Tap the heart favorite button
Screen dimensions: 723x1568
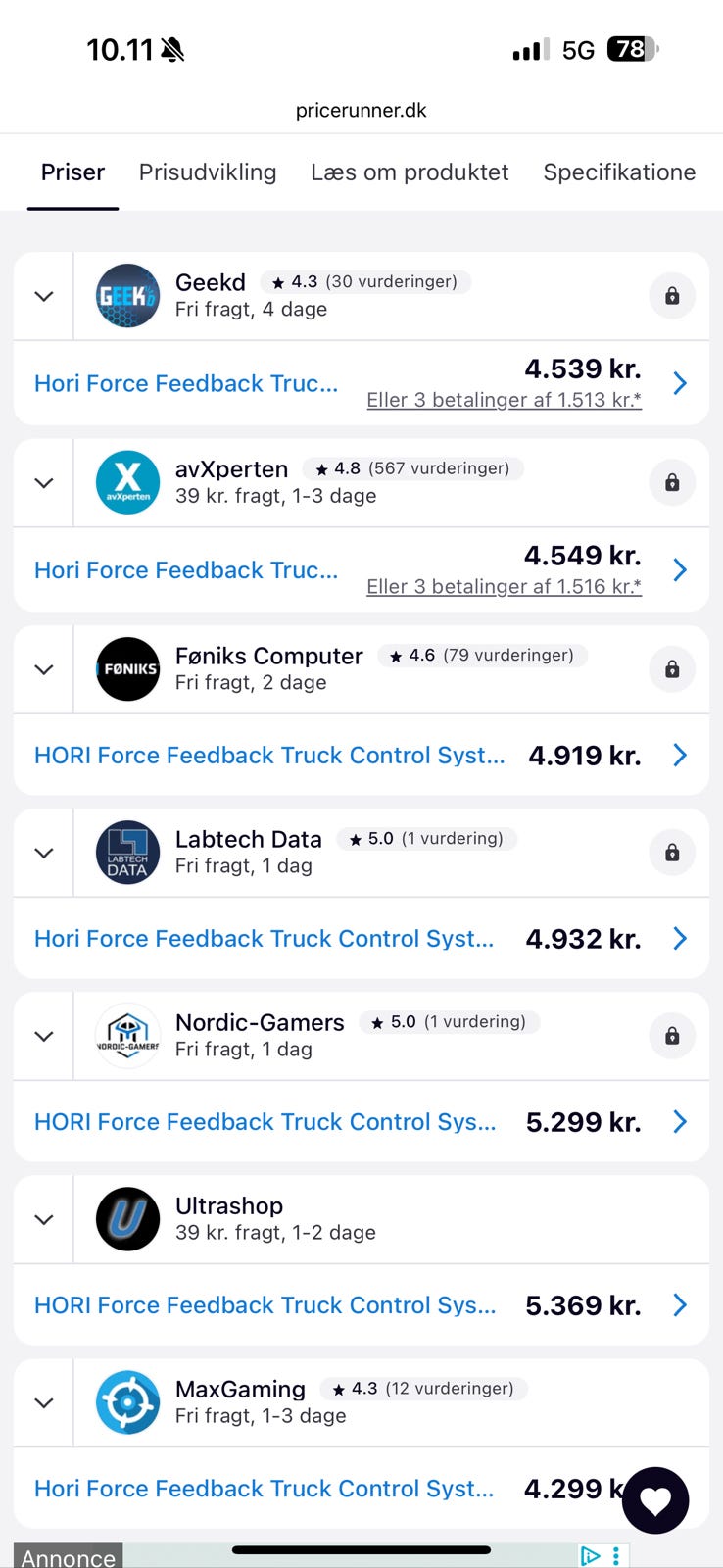tap(655, 1500)
